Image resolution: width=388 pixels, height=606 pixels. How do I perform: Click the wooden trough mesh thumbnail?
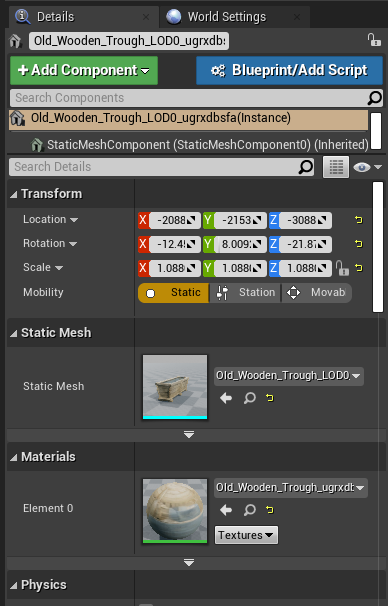tap(175, 386)
